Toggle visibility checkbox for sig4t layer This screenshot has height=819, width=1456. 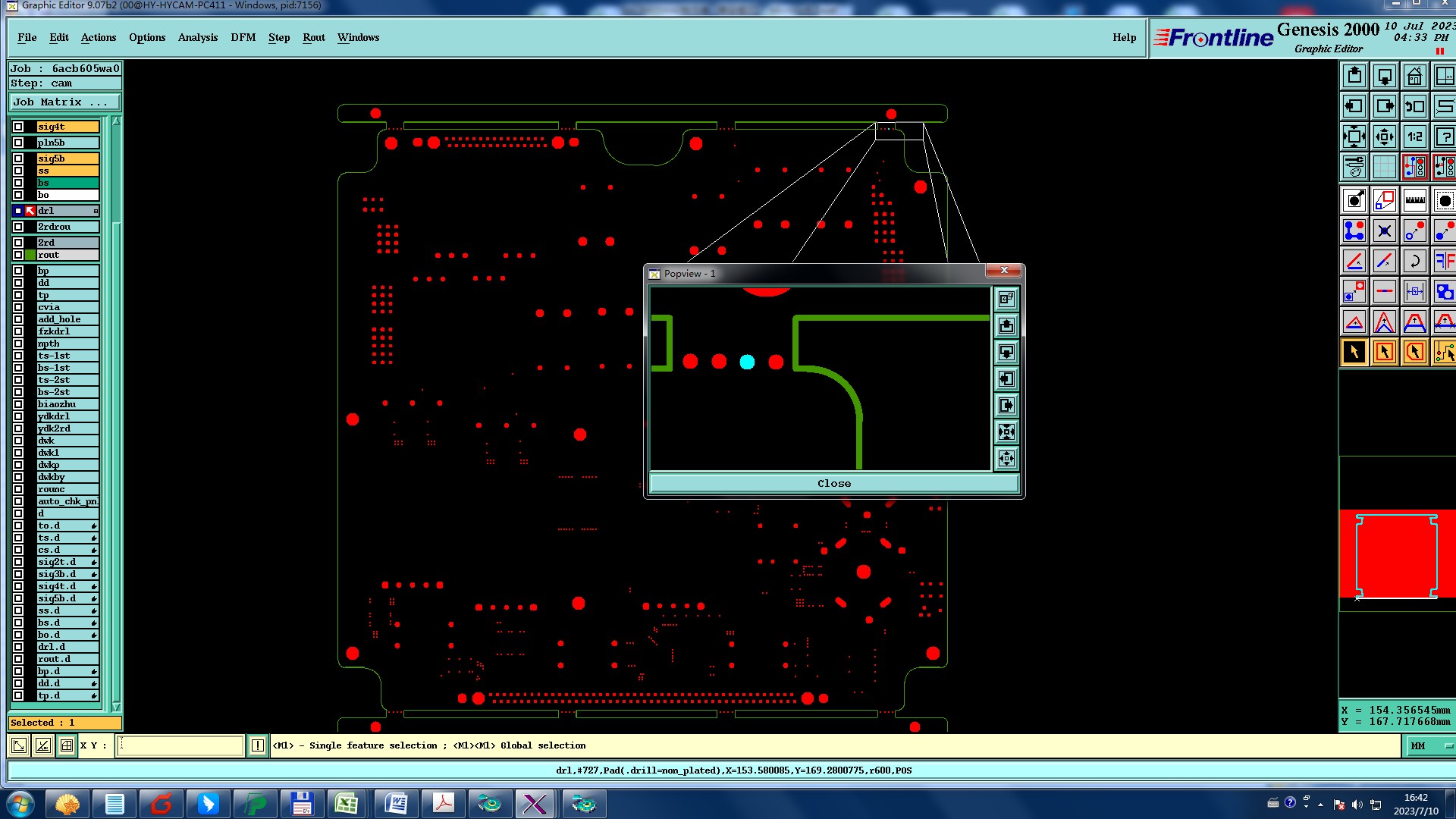pos(18,127)
